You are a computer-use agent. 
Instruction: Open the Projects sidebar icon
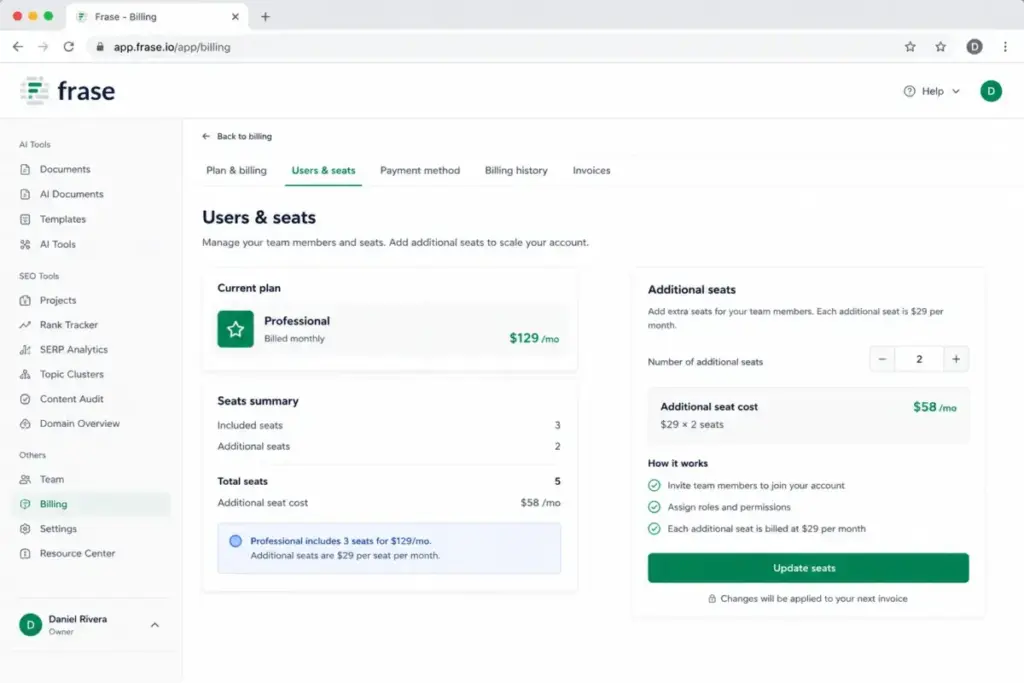25,300
